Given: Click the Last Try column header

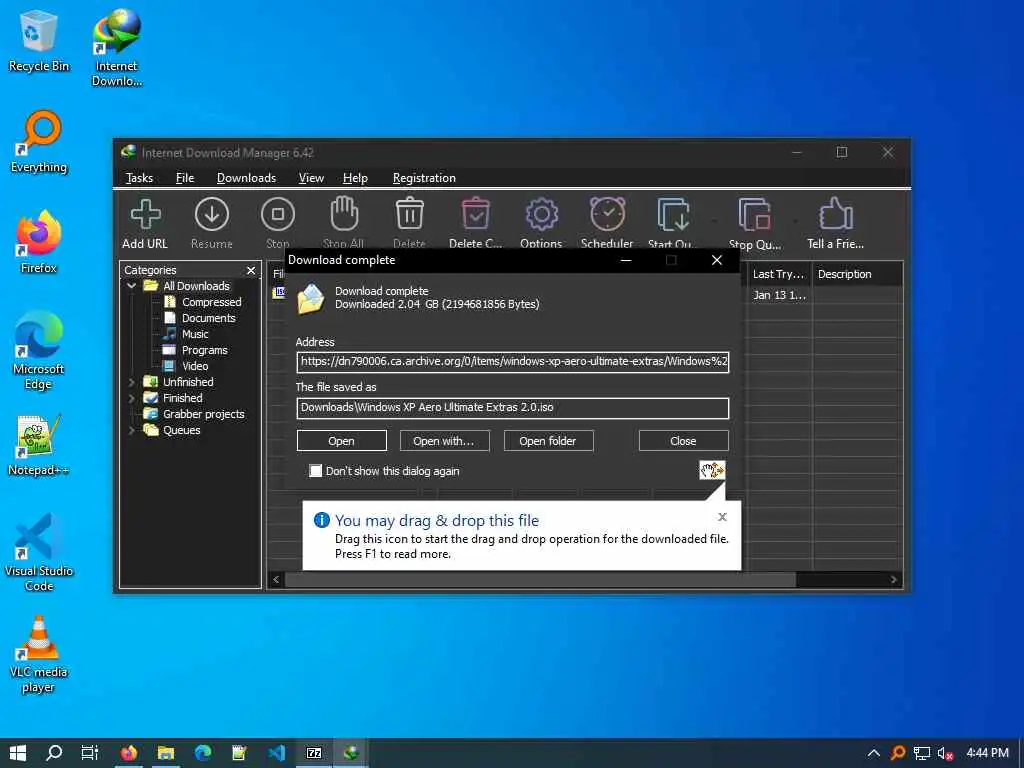Looking at the screenshot, I should tap(778, 274).
